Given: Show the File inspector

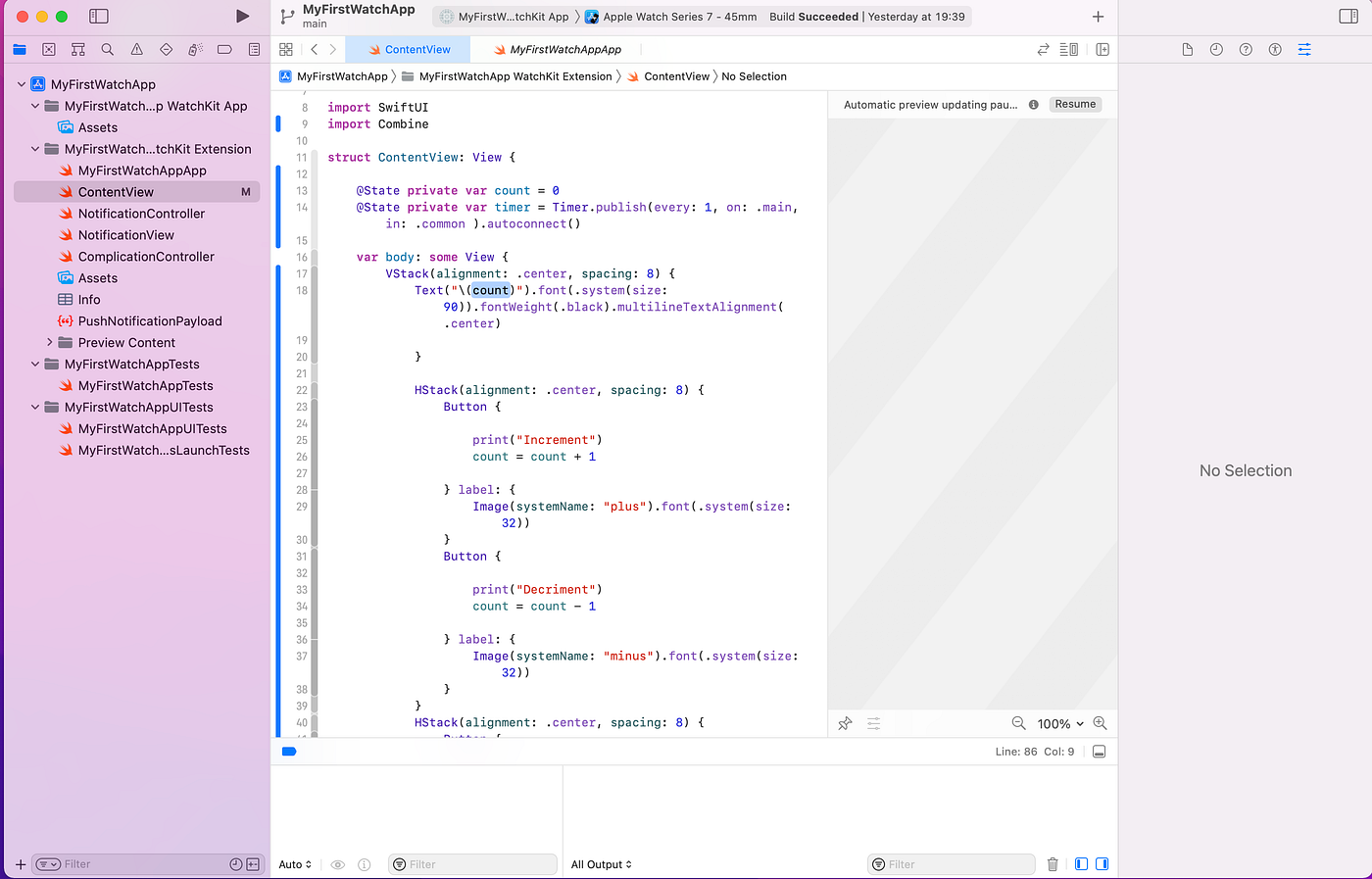Looking at the screenshot, I should (x=1188, y=49).
